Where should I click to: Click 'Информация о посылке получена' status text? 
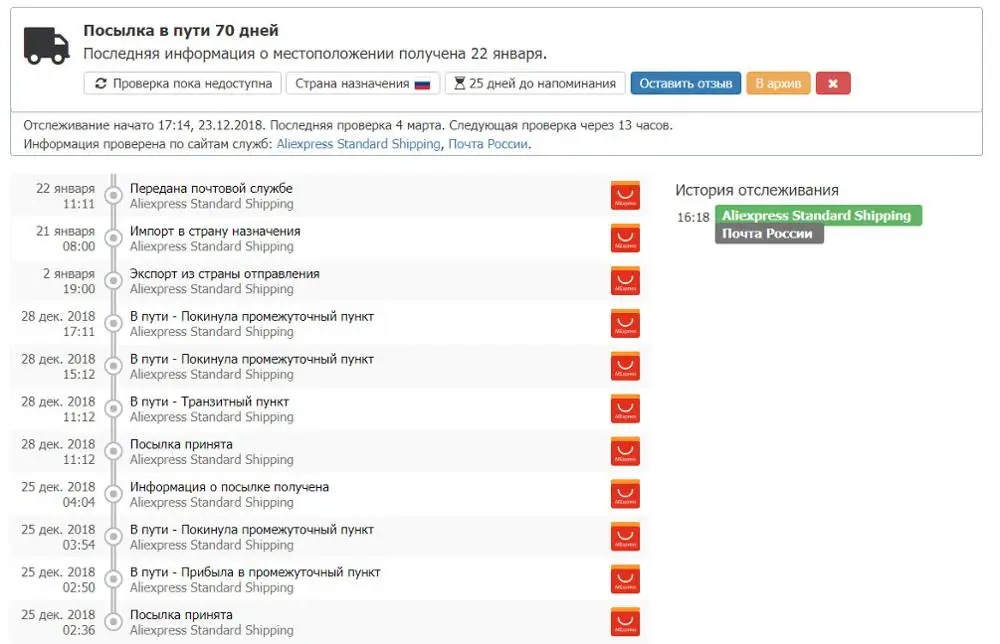click(x=230, y=487)
